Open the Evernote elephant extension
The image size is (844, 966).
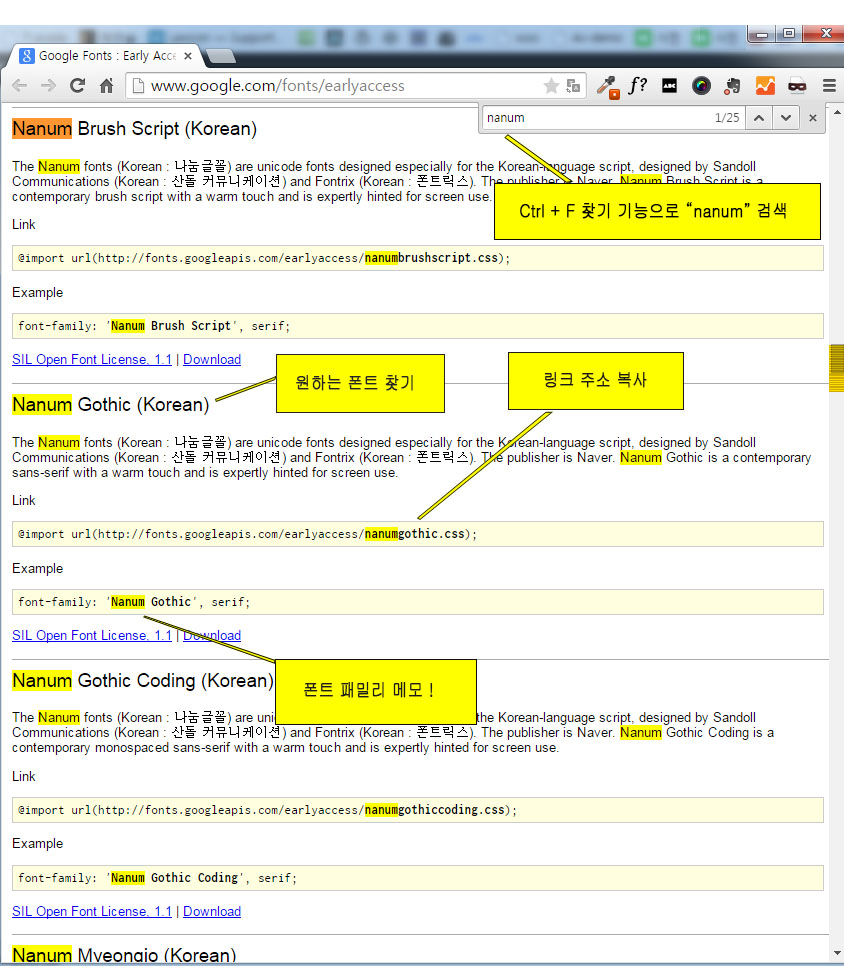pos(732,86)
